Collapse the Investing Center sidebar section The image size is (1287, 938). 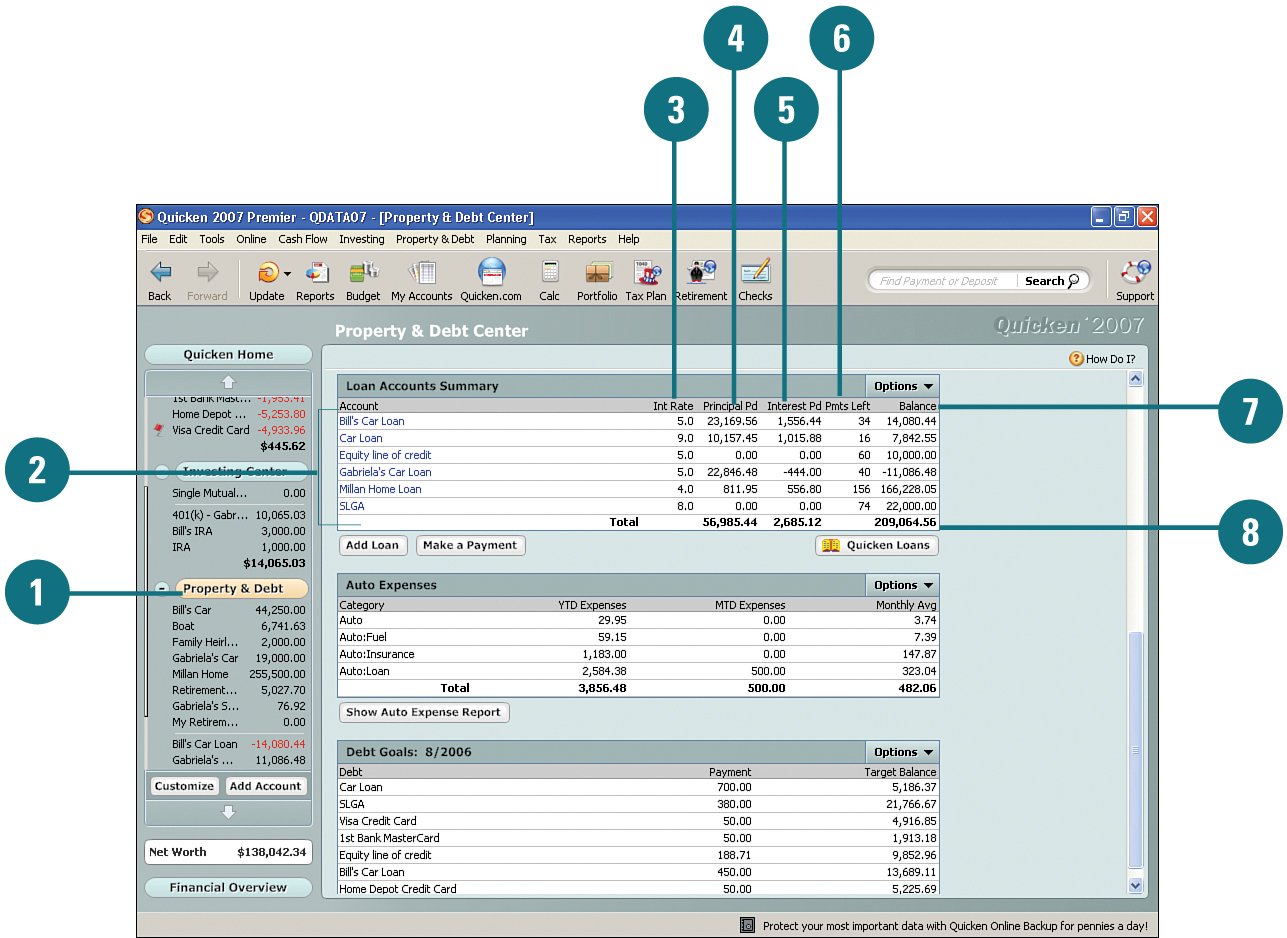point(162,472)
